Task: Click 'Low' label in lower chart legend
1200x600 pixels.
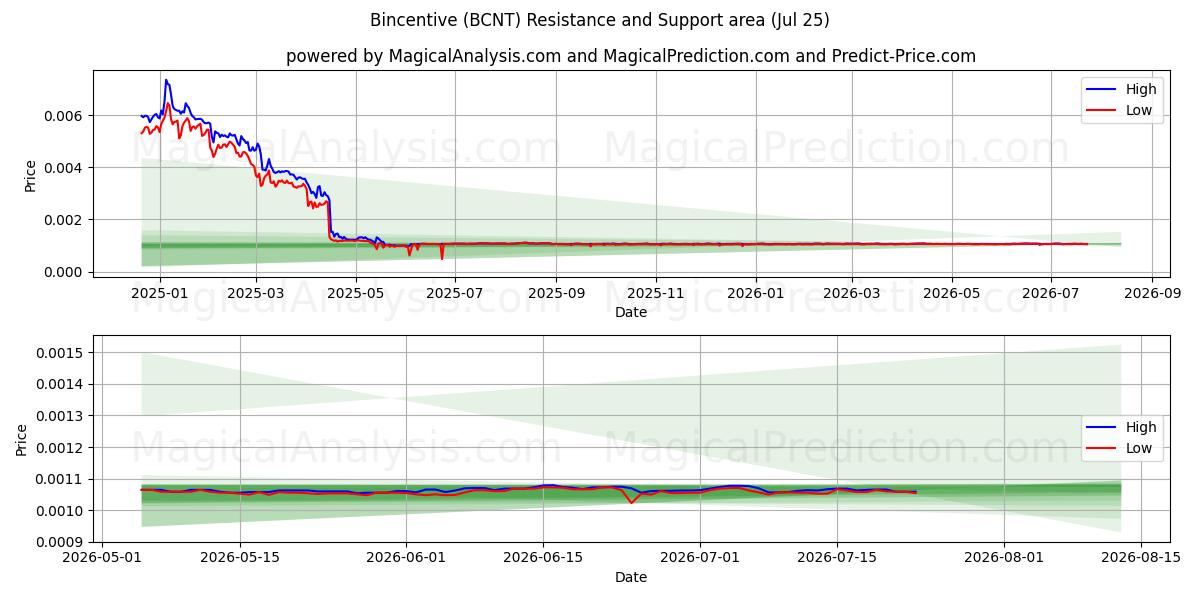Action: click(x=1139, y=448)
